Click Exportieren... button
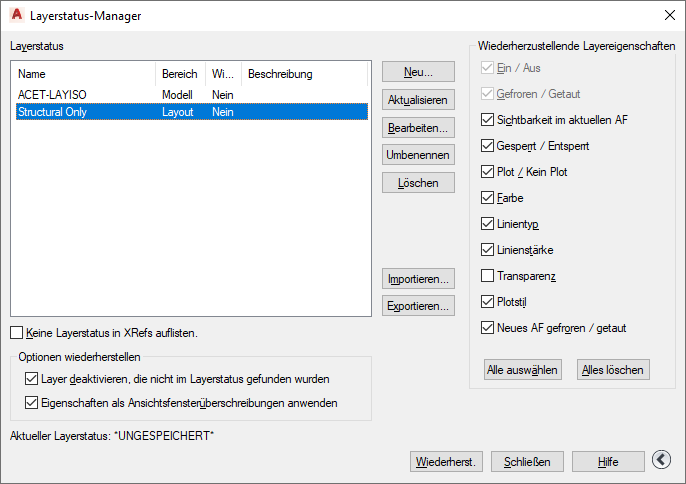 (x=418, y=306)
